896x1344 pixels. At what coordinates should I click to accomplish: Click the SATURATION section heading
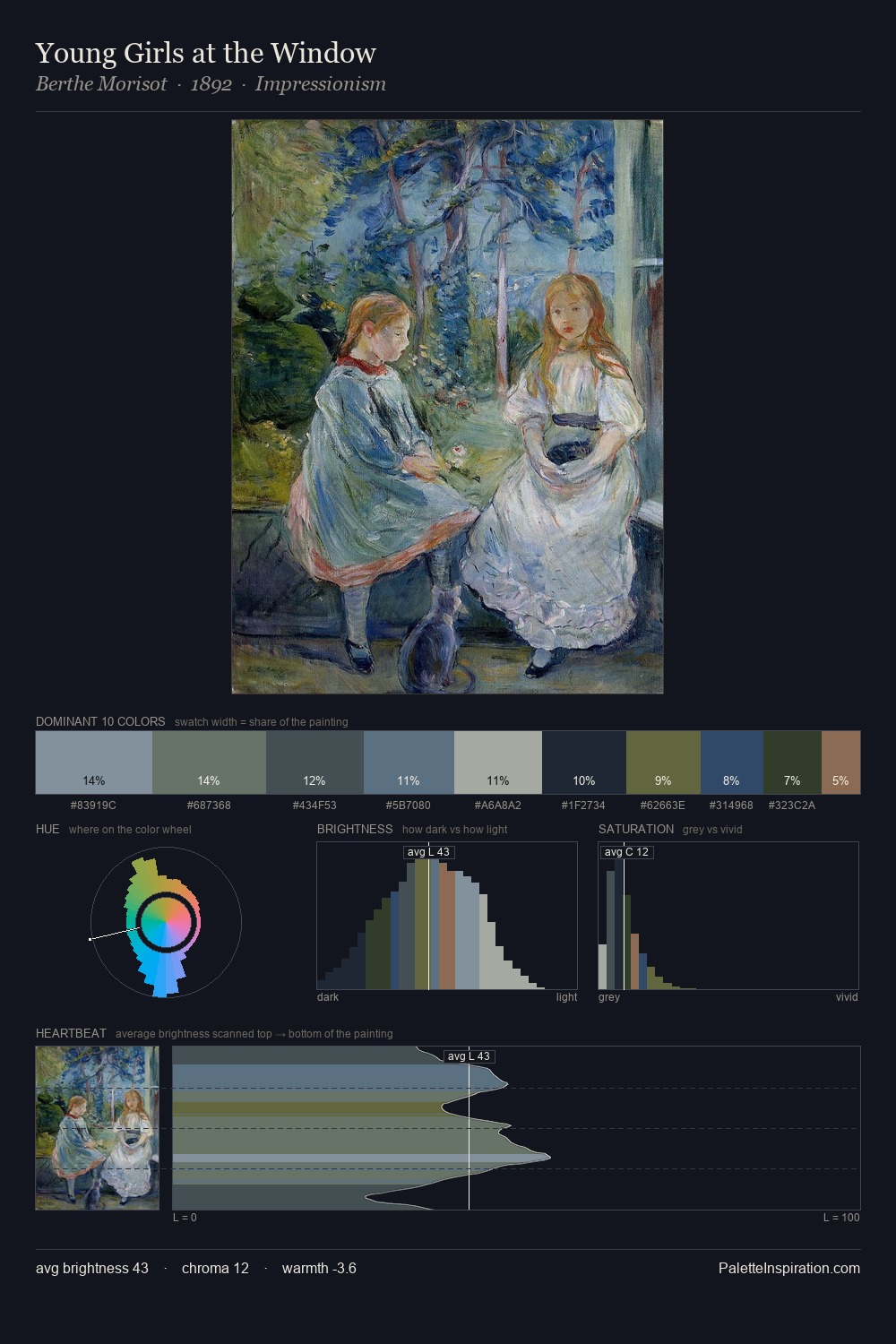[636, 829]
